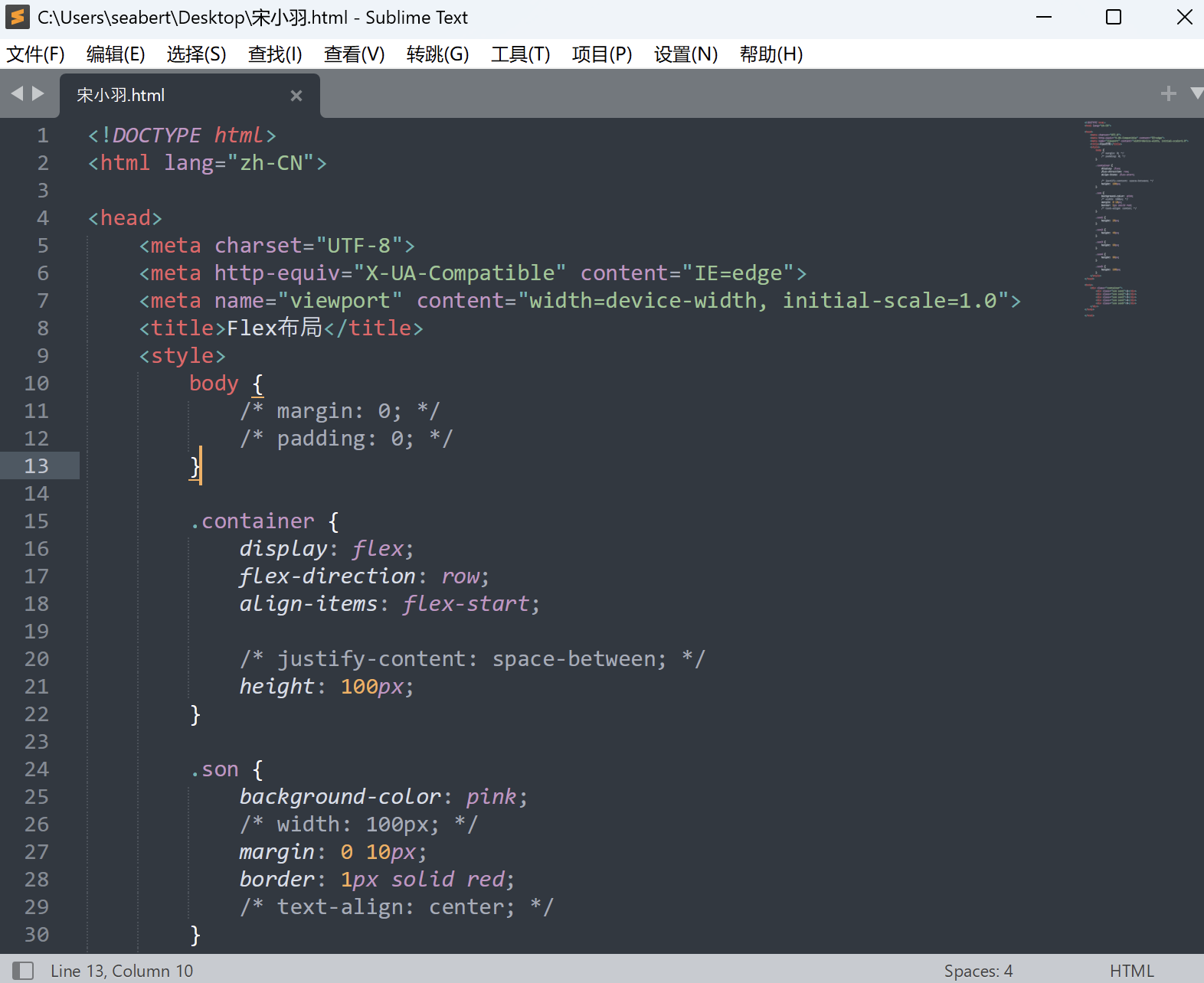Click the <style> opening tag
The image size is (1204, 983).
coord(182,356)
